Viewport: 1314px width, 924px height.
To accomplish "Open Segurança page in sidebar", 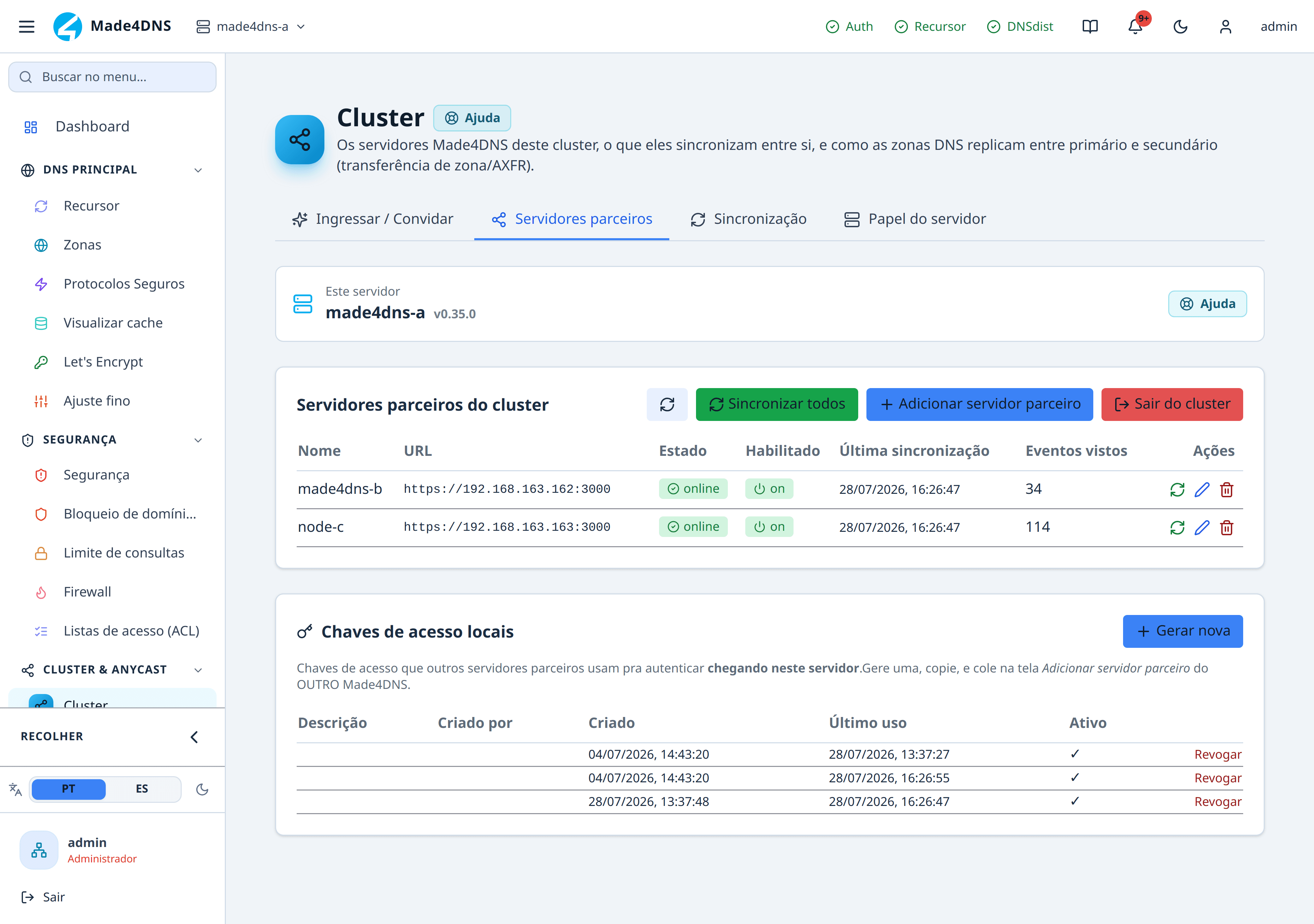I will 112,475.
